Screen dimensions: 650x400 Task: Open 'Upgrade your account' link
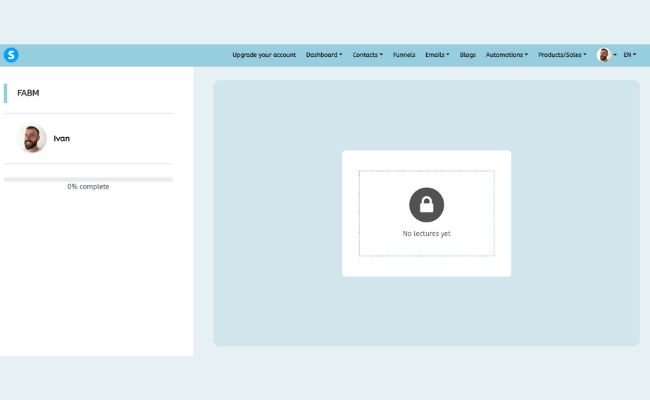[x=264, y=55]
